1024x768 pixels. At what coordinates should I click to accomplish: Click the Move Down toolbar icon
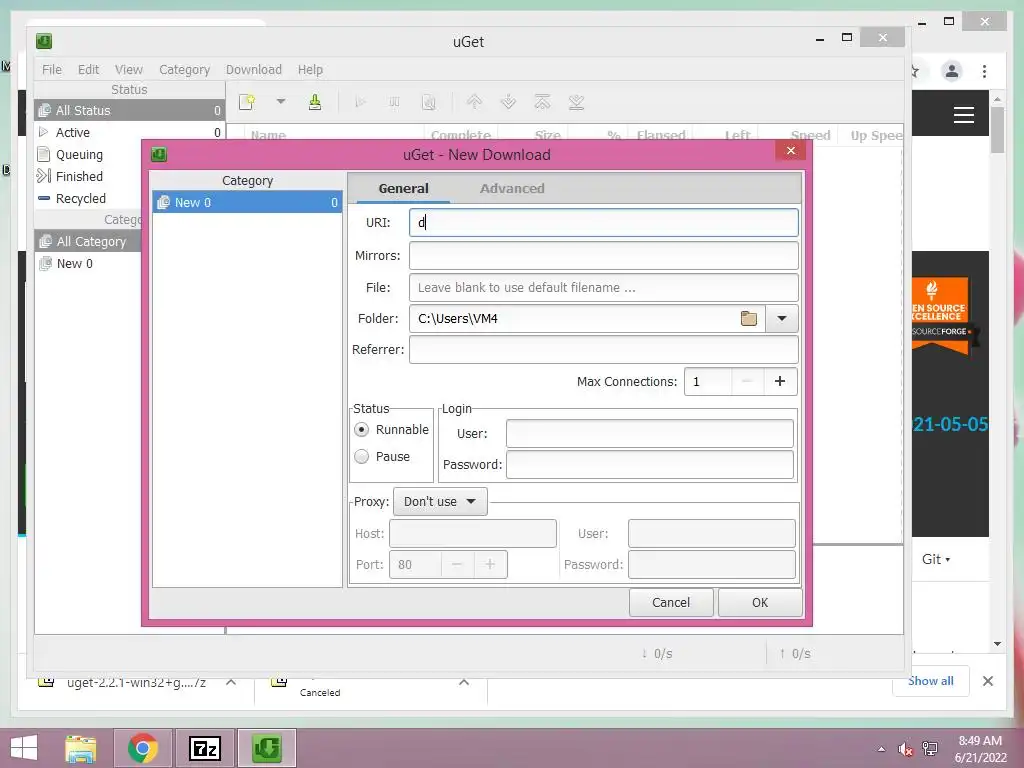[x=508, y=102]
